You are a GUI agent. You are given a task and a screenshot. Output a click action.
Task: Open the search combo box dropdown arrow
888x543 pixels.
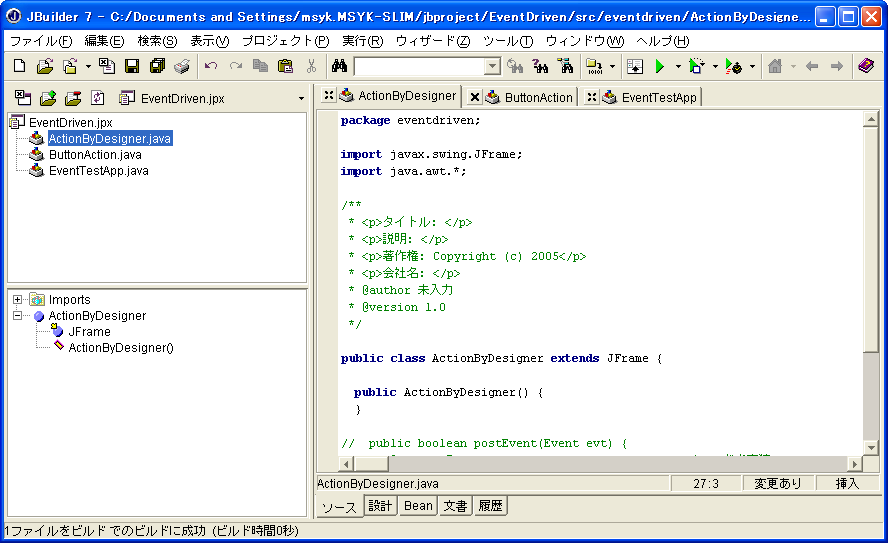pyautogui.click(x=492, y=67)
